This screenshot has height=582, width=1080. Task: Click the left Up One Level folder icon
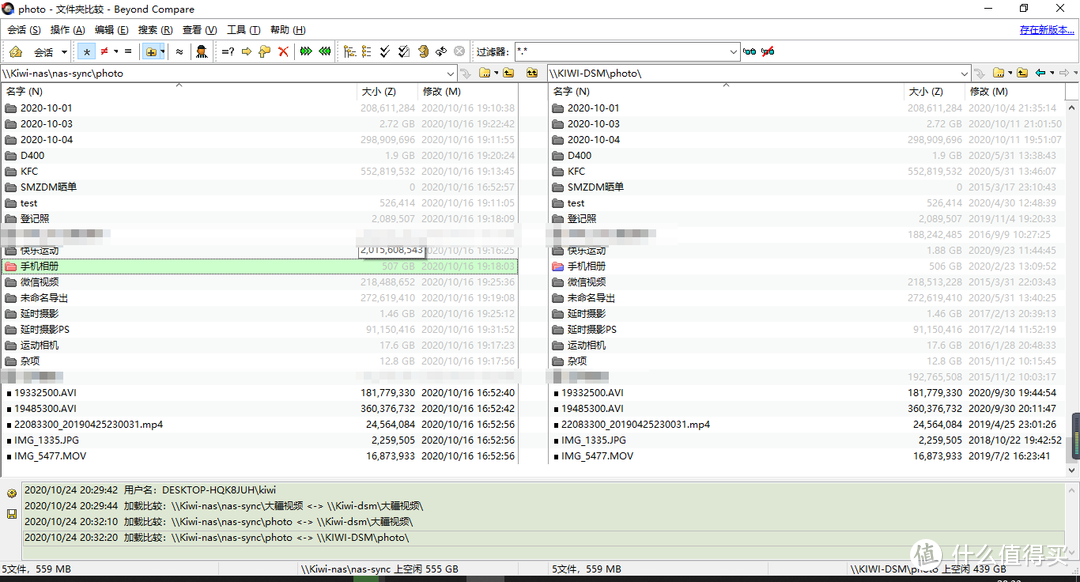[509, 73]
